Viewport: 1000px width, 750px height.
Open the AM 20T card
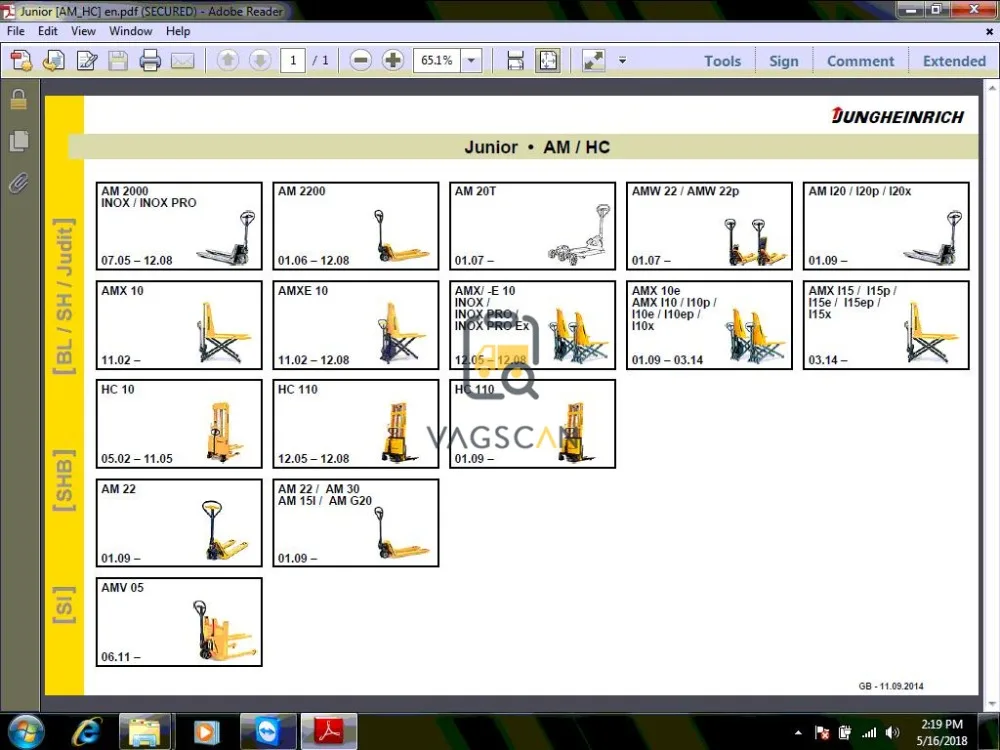(533, 226)
